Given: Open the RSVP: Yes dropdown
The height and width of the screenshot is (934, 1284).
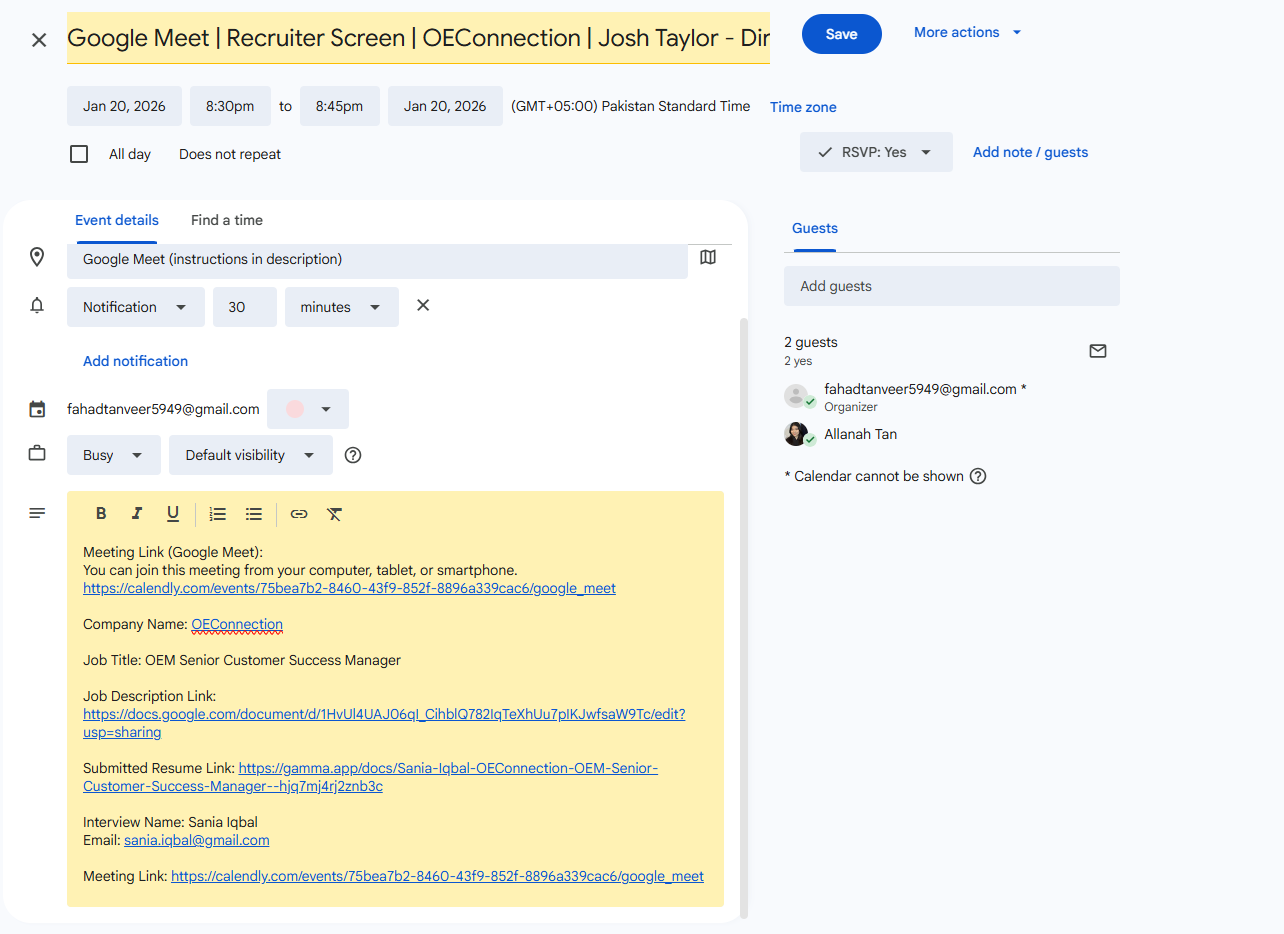Looking at the screenshot, I should (x=876, y=152).
